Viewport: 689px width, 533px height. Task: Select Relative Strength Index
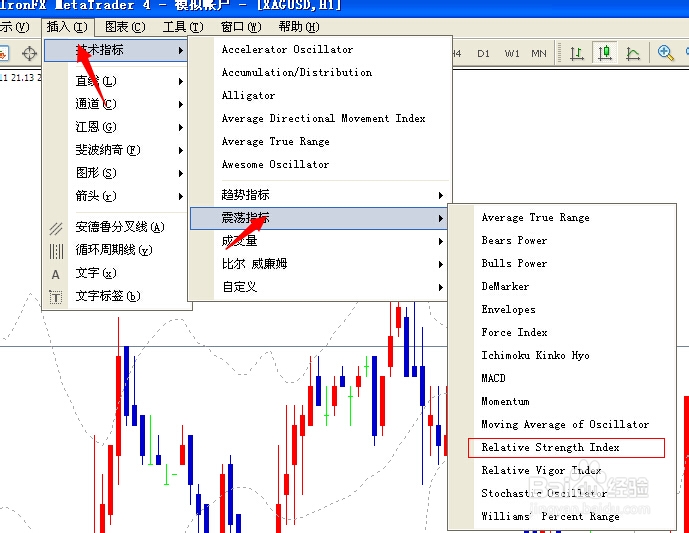(562, 448)
